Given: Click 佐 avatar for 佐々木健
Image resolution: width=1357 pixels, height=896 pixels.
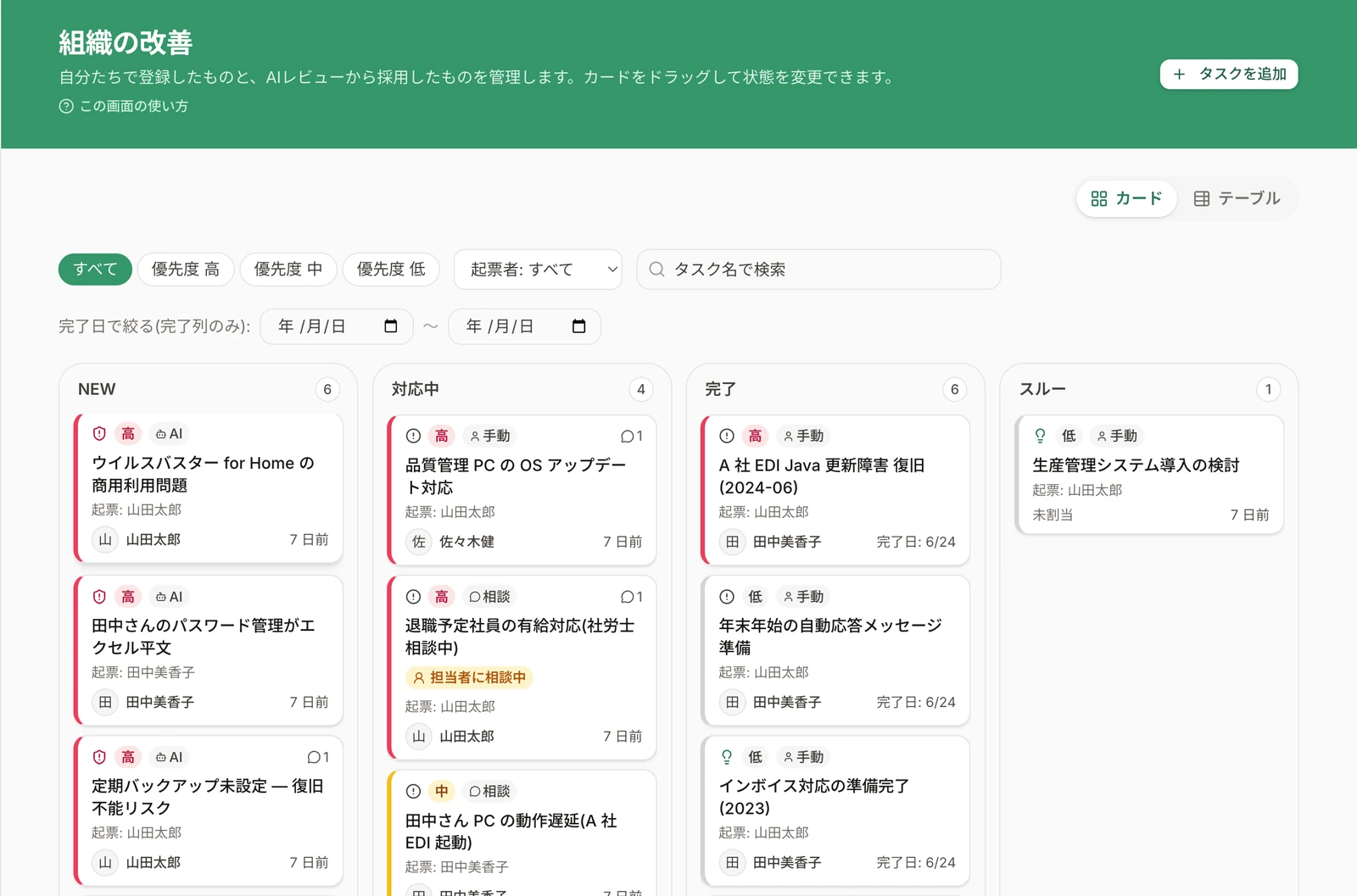Looking at the screenshot, I should pyautogui.click(x=419, y=542).
